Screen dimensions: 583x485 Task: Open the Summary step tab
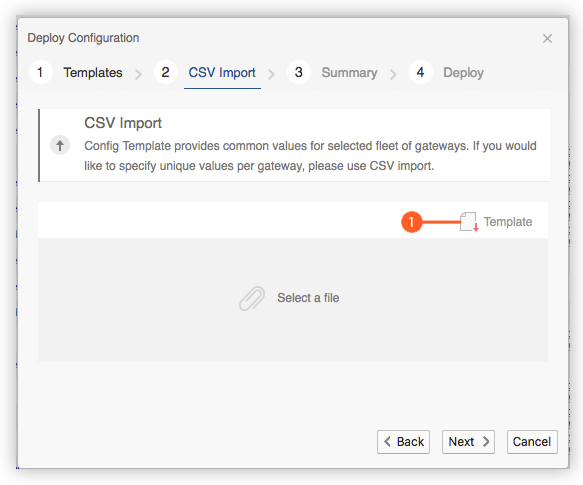pos(349,73)
